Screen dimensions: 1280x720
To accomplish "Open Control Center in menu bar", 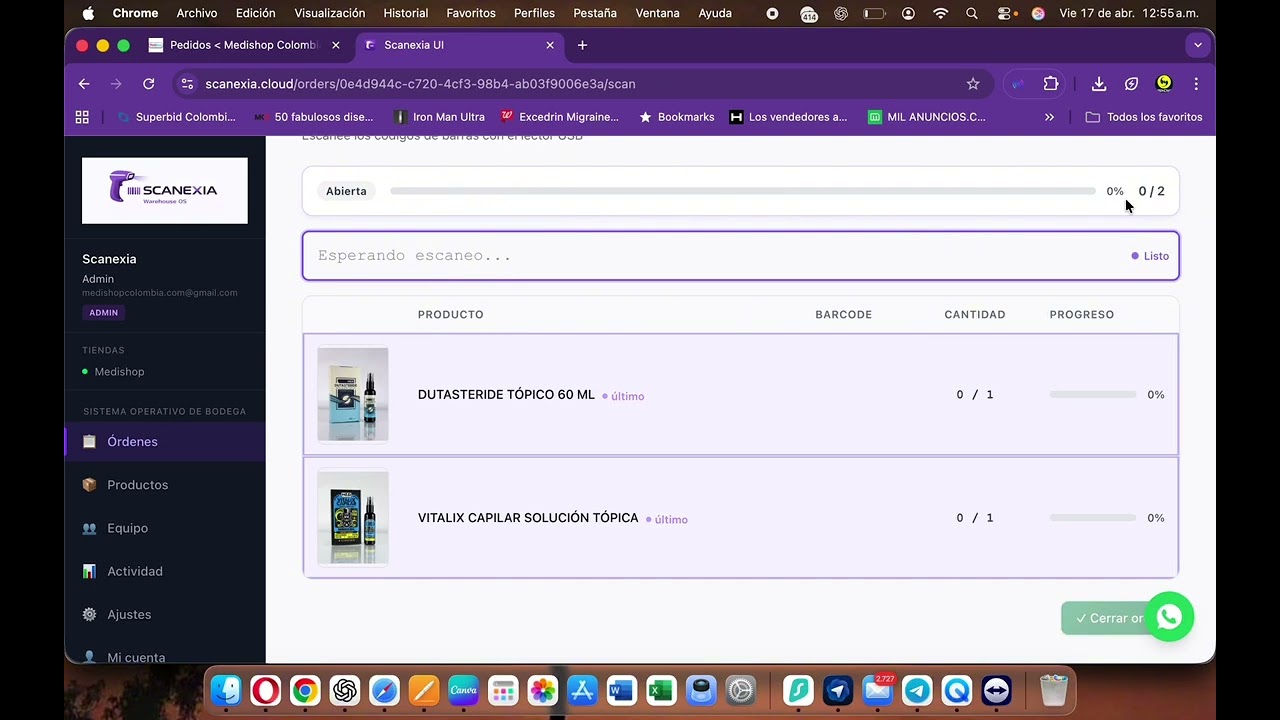I will pos(1005,13).
